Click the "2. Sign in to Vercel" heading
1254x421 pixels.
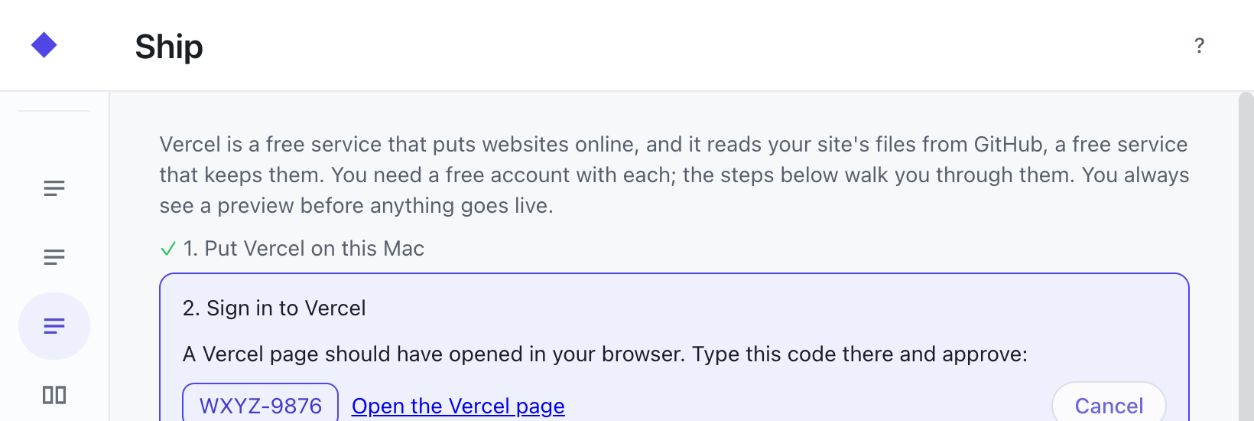tap(274, 308)
